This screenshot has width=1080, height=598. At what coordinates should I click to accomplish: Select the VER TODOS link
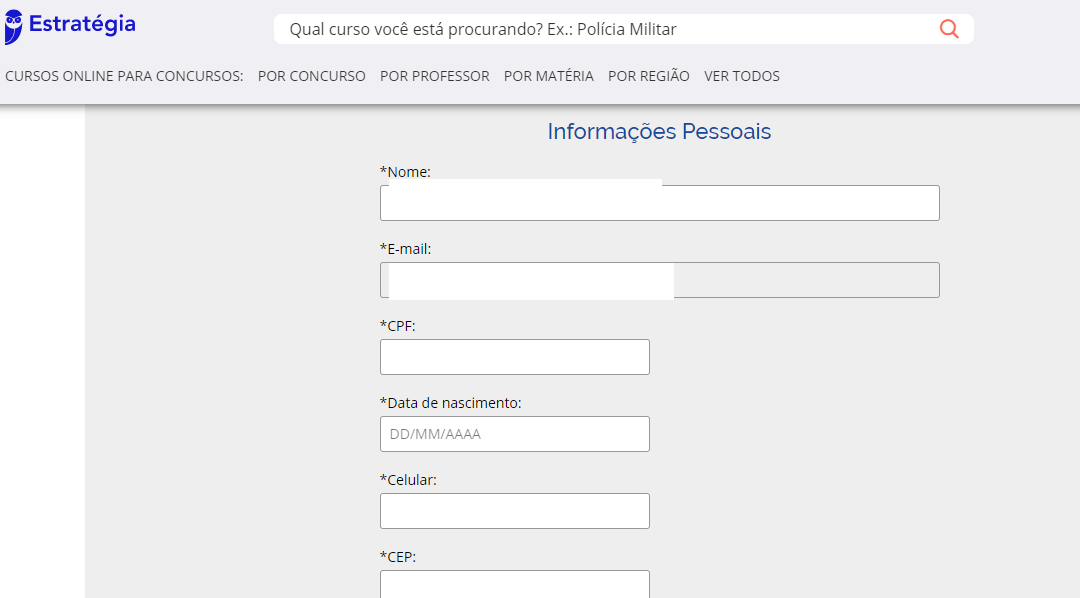742,76
